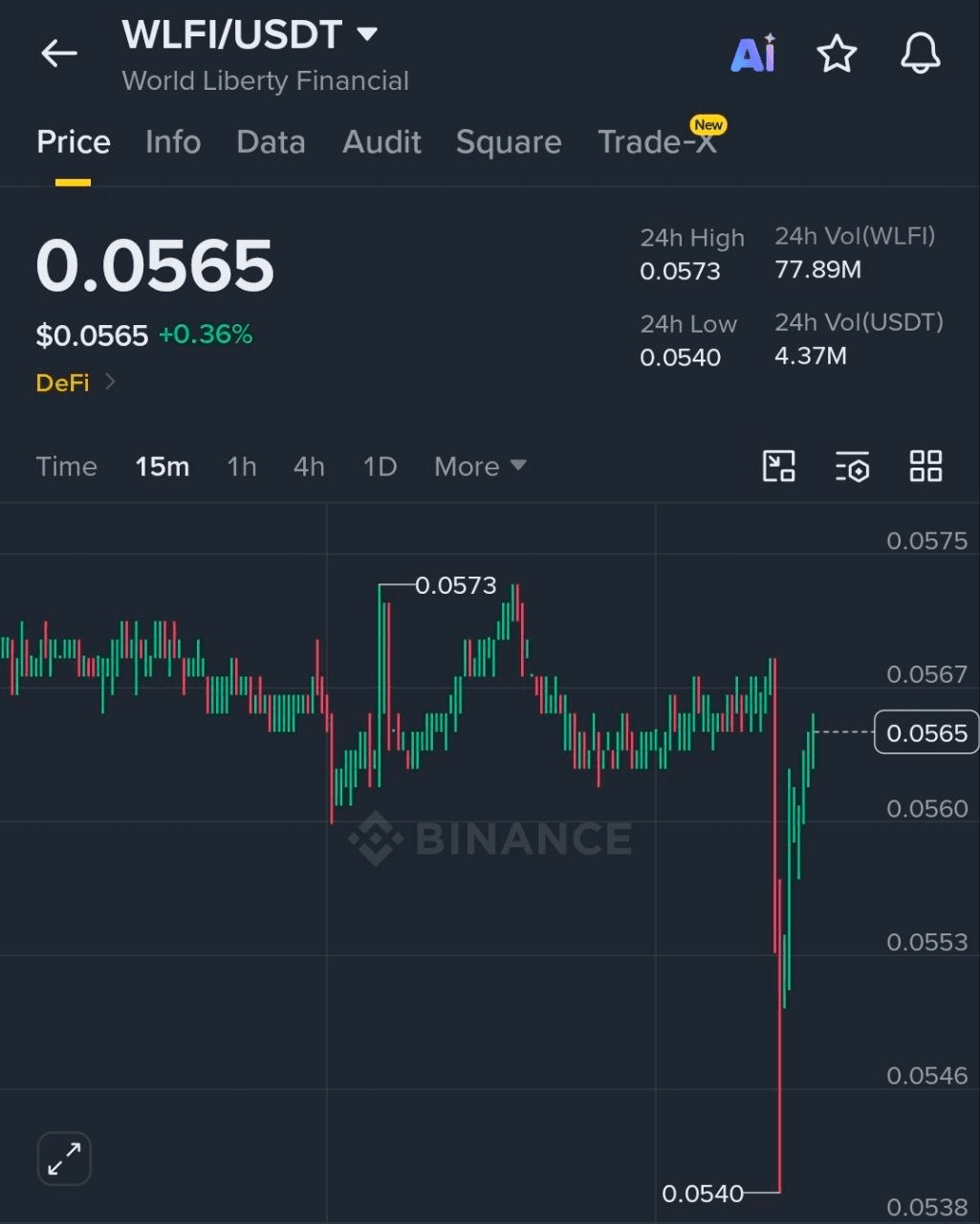Open chart indicator settings icon

coord(852,467)
